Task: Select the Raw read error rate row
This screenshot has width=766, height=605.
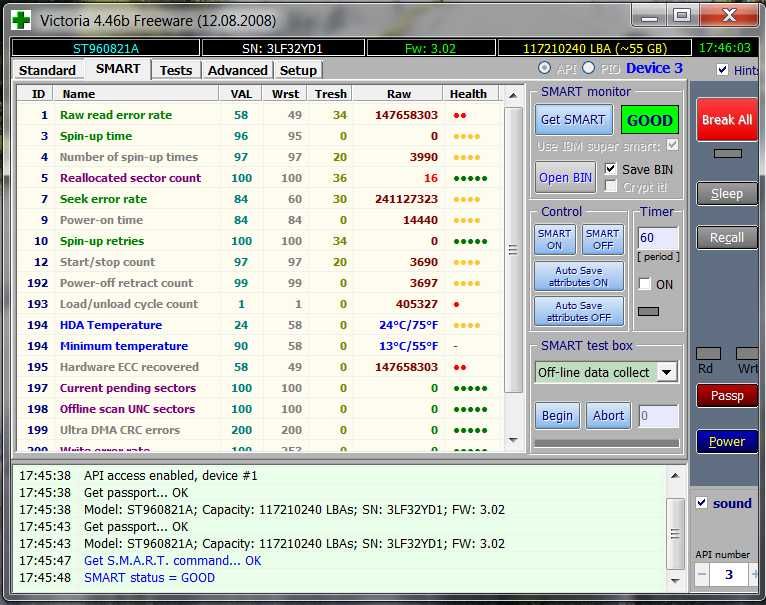Action: pyautogui.click(x=259, y=115)
